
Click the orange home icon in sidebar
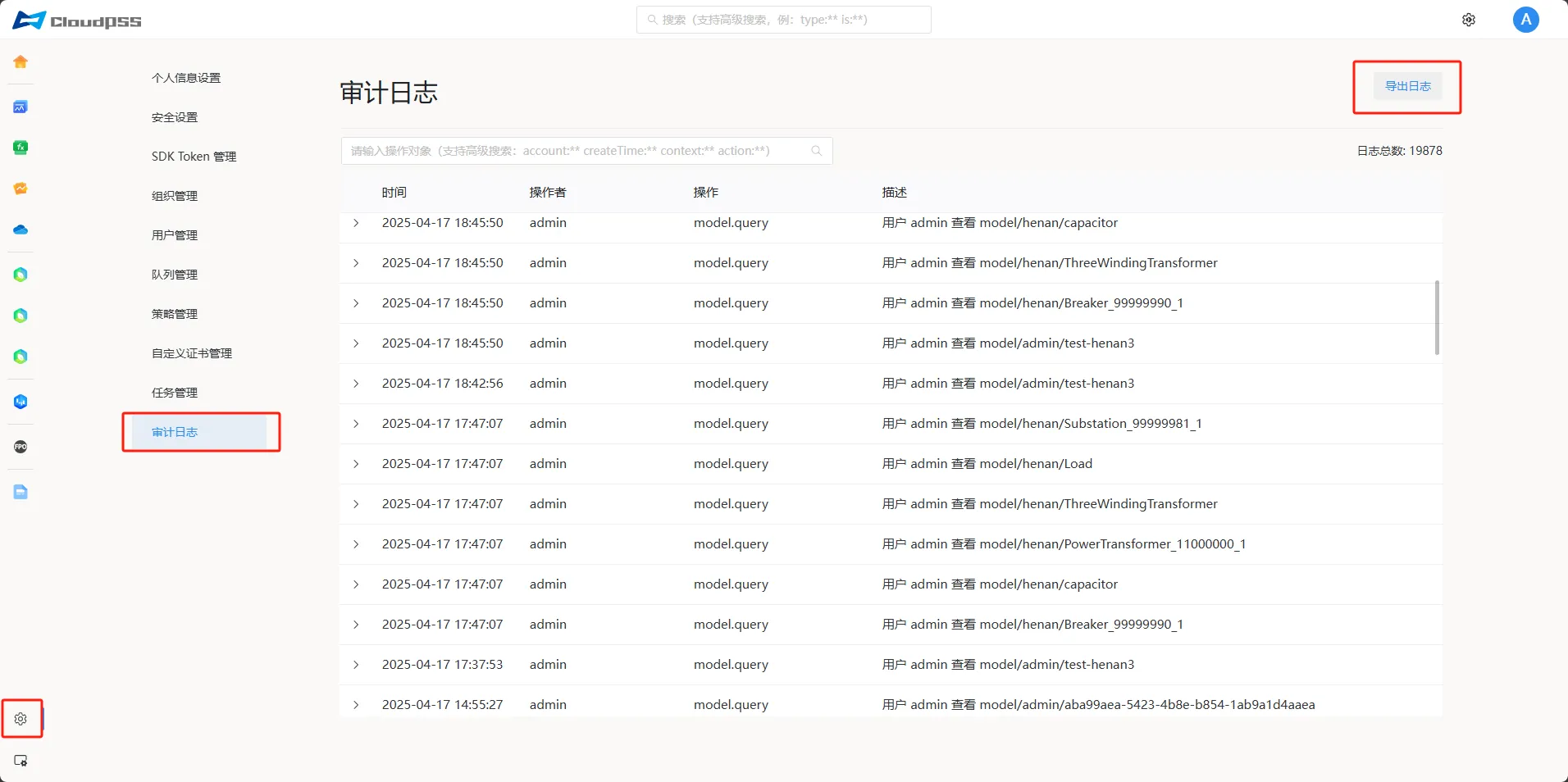[x=21, y=62]
